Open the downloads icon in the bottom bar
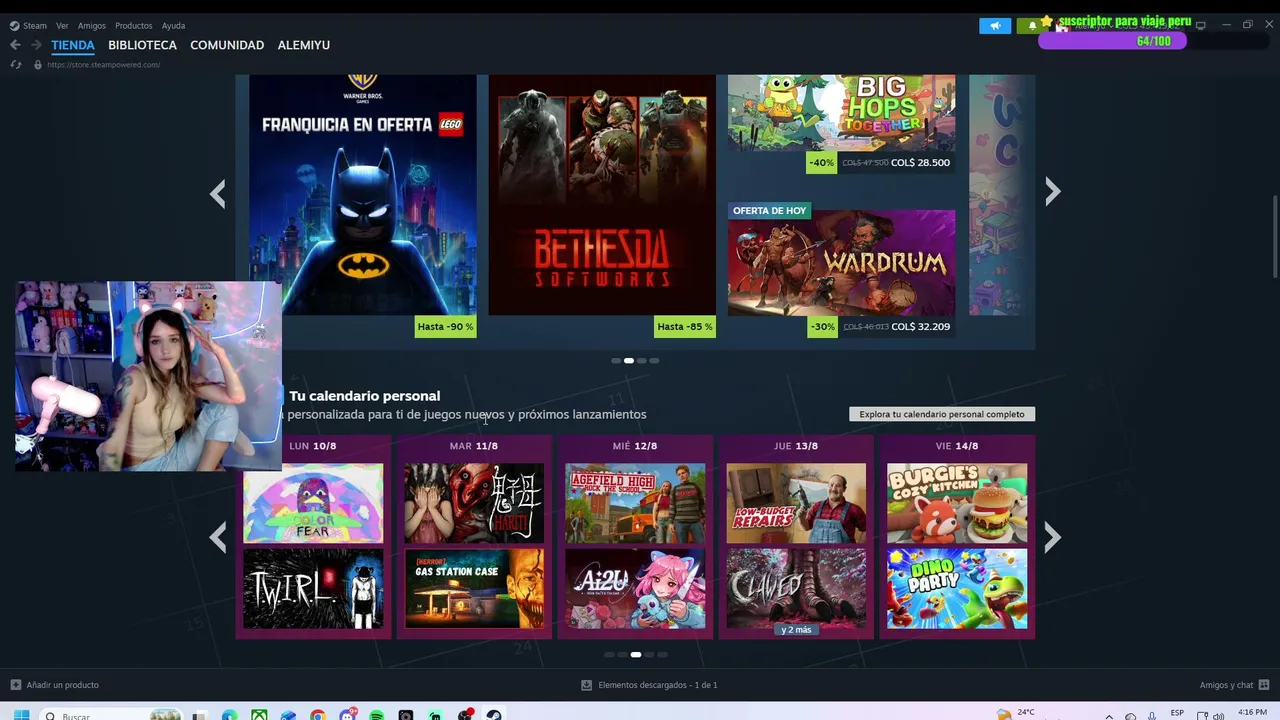 [x=587, y=685]
